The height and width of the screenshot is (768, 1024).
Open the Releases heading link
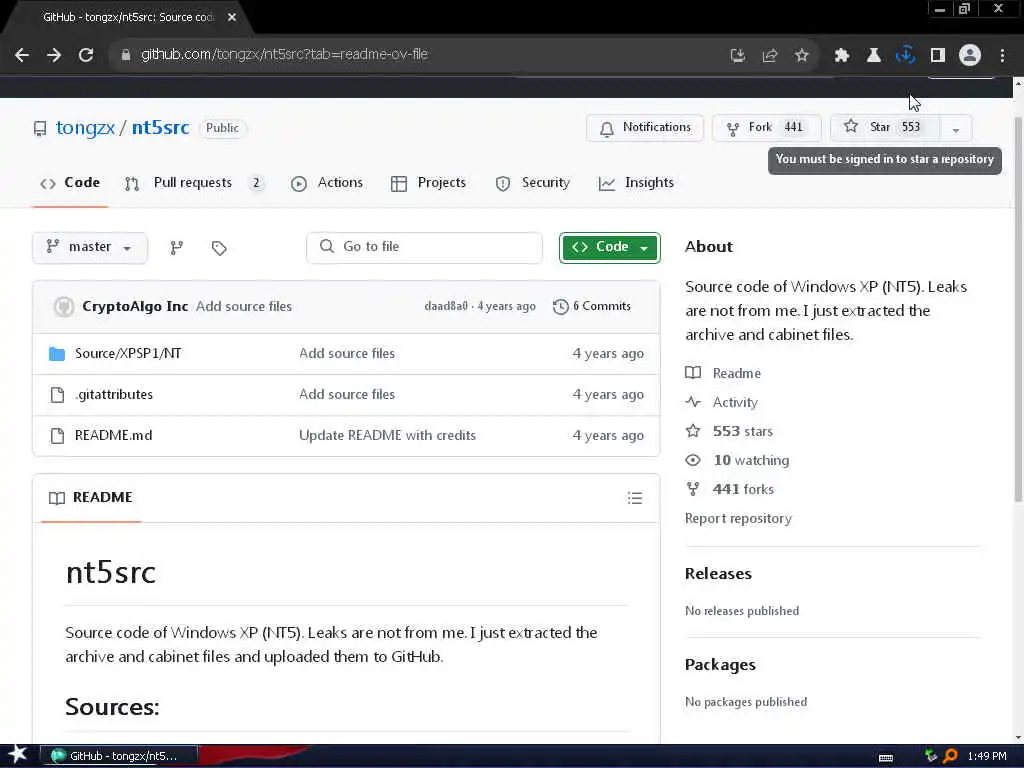coord(718,573)
